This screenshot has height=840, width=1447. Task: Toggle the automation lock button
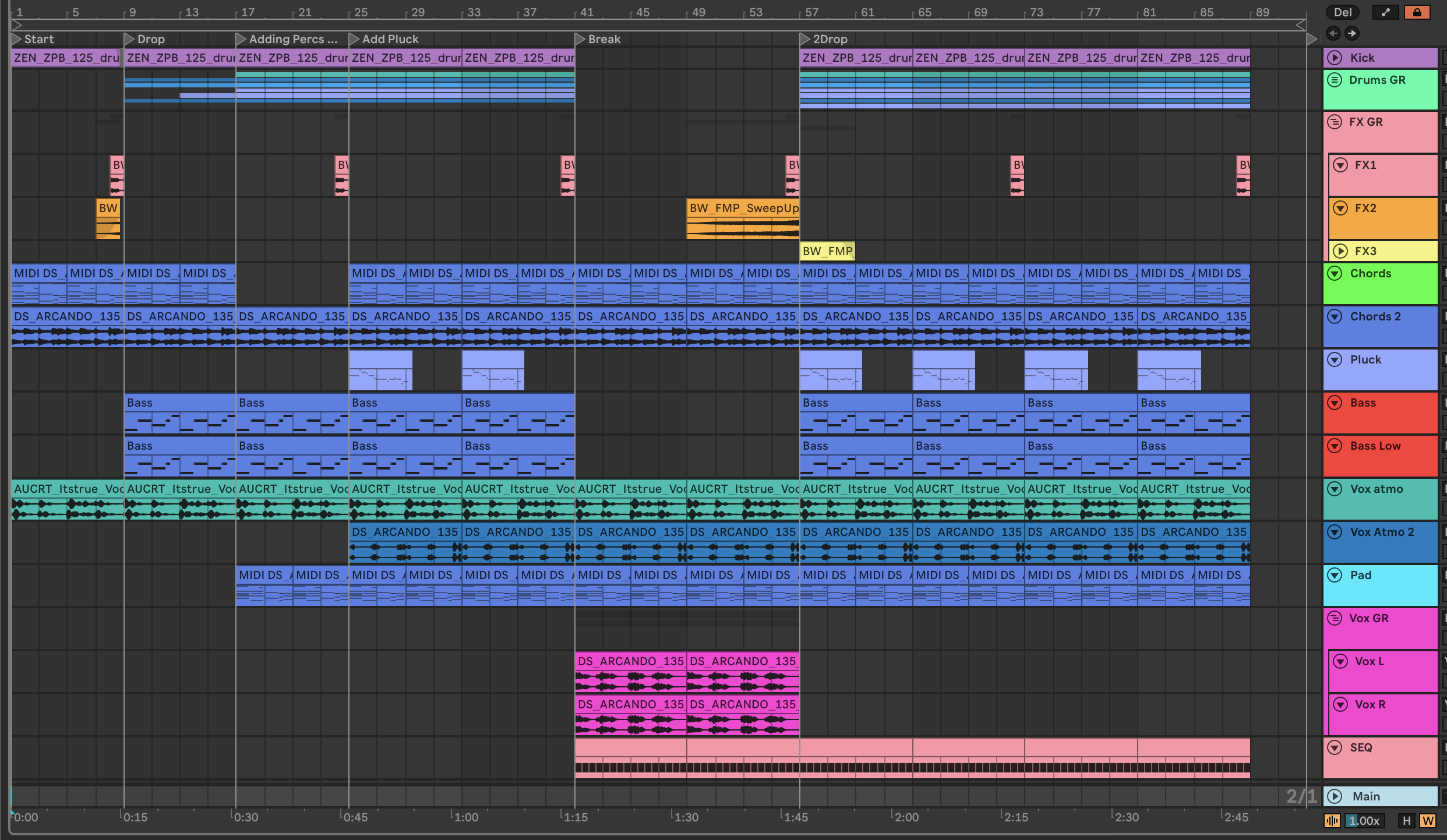pos(1417,12)
